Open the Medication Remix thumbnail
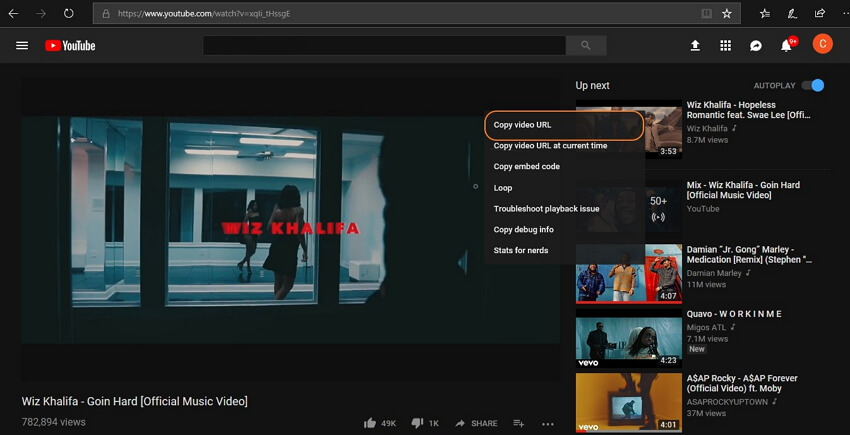 tap(629, 273)
